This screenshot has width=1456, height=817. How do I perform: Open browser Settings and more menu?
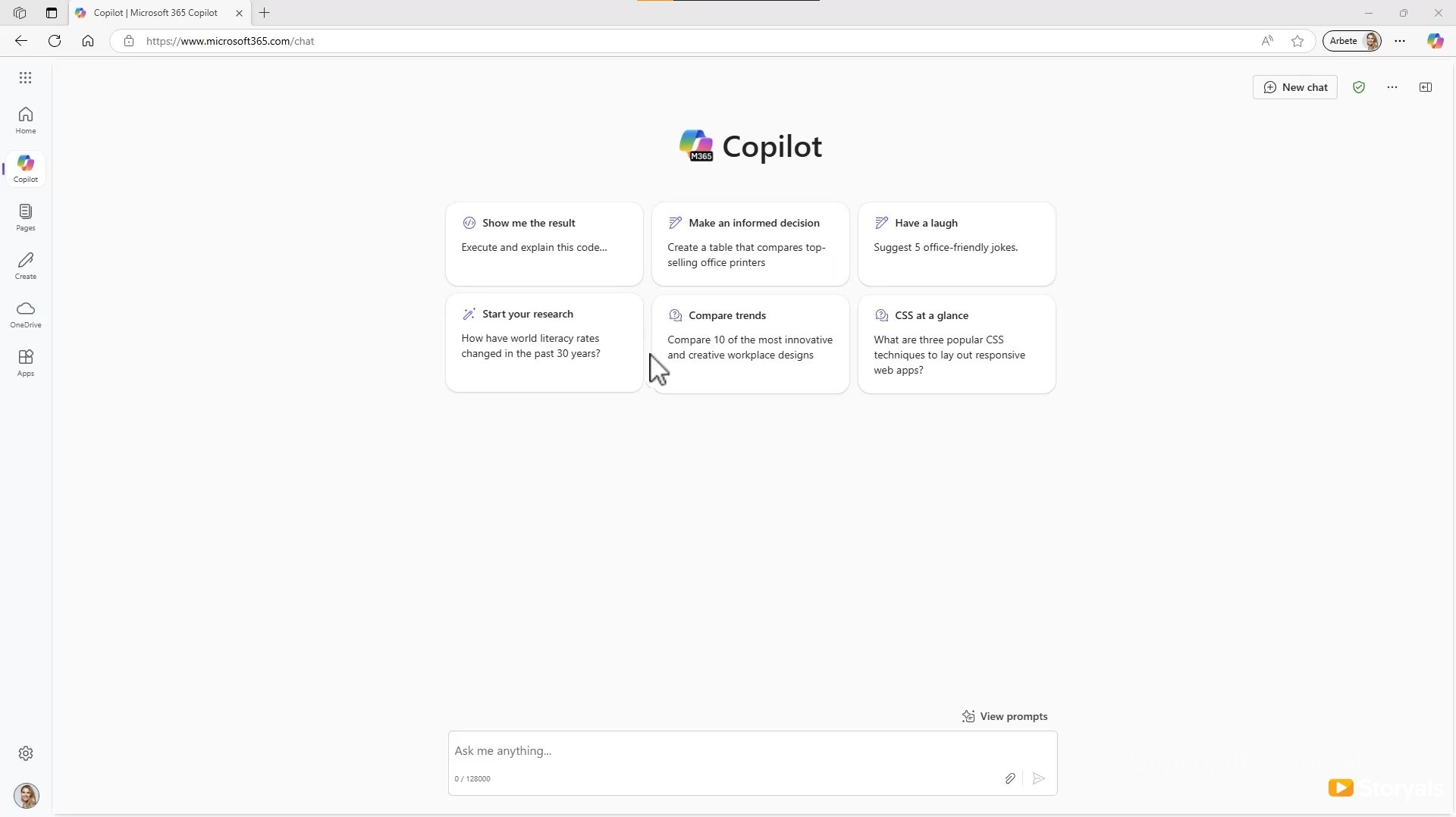(x=1400, y=41)
